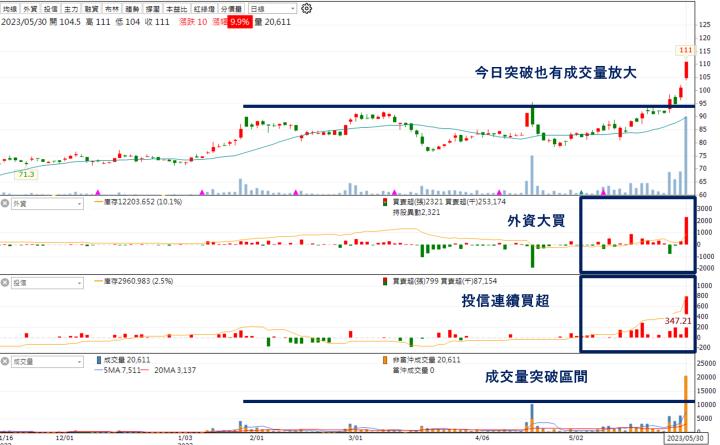Image resolution: width=720 pixels, height=445 pixels.
Task: Close the 成交量 indicator panel
Action: 6,359
